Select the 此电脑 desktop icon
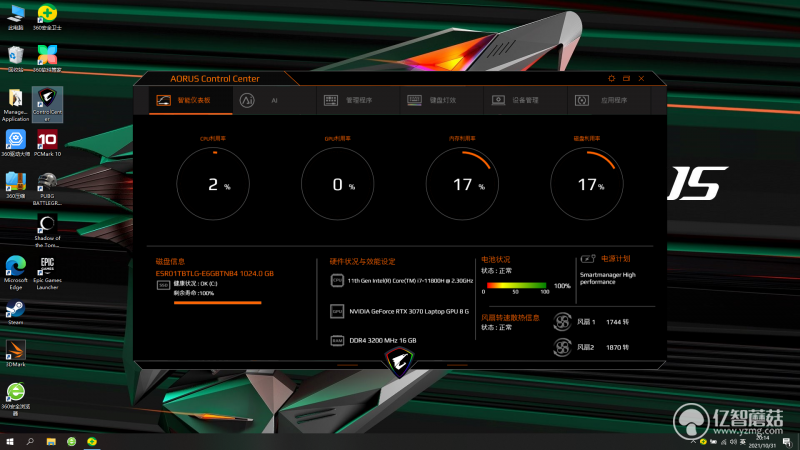The height and width of the screenshot is (450, 800). click(x=16, y=17)
